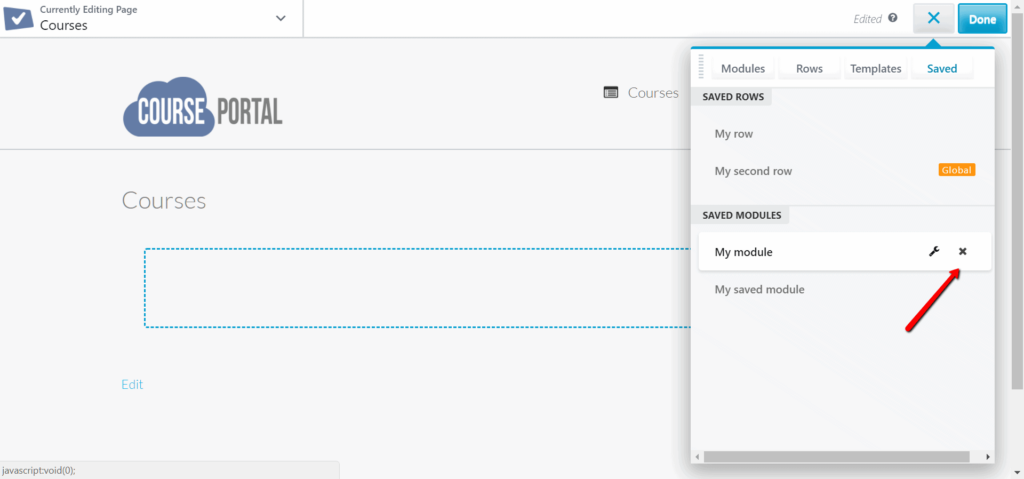The width and height of the screenshot is (1024, 479).
Task: Click the Course Portal cloud logo
Action: 203,106
